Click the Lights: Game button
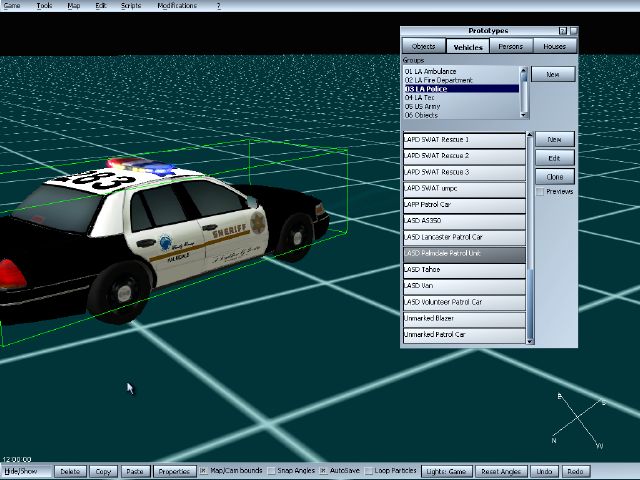Viewport: 640px width, 480px height. pyautogui.click(x=447, y=471)
